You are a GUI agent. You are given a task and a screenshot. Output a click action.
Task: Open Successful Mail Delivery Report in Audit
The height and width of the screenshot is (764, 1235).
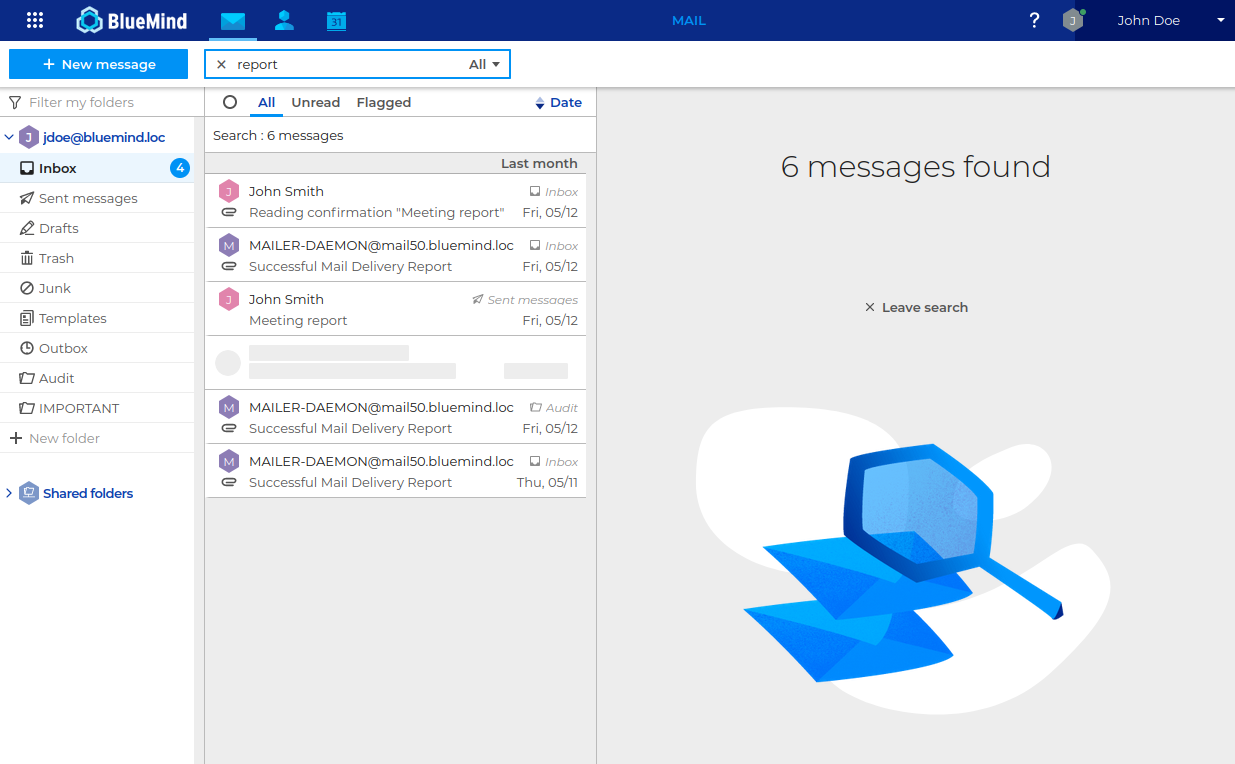(396, 417)
